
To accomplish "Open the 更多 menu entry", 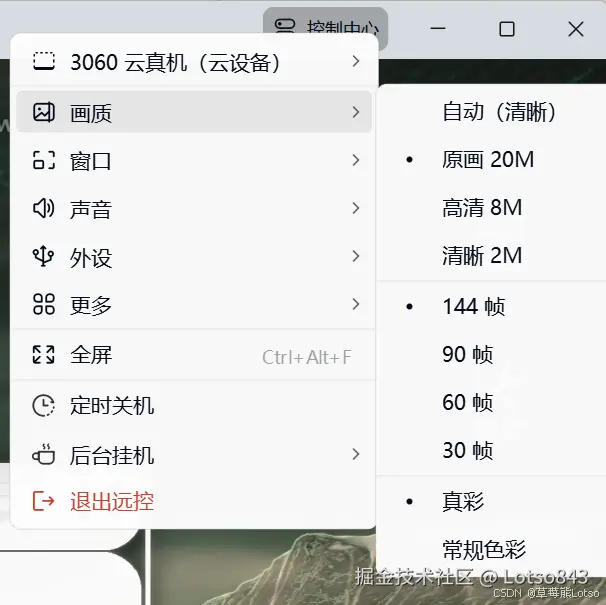I will pyautogui.click(x=194, y=304).
